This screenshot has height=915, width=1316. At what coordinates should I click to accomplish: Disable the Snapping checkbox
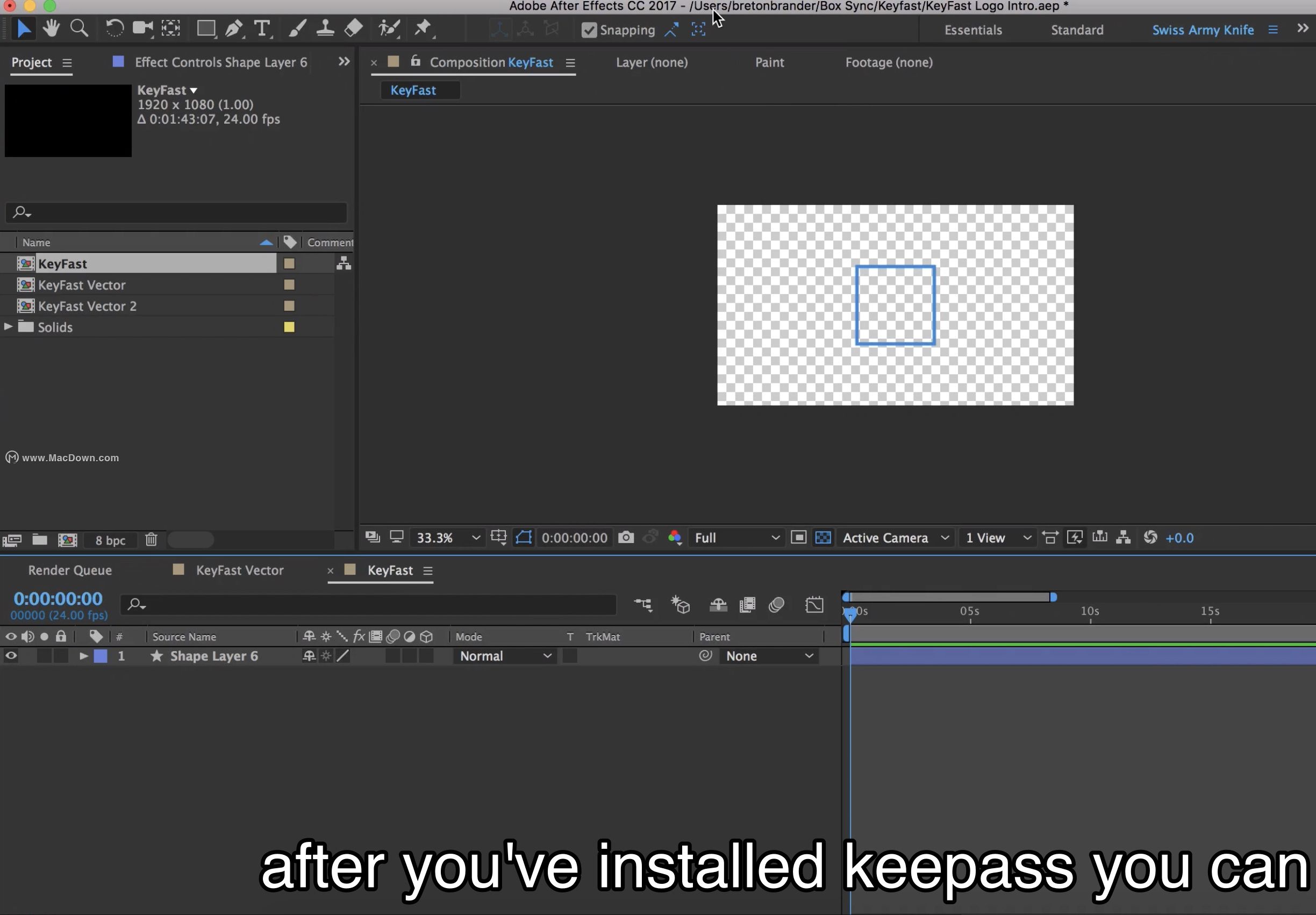590,30
